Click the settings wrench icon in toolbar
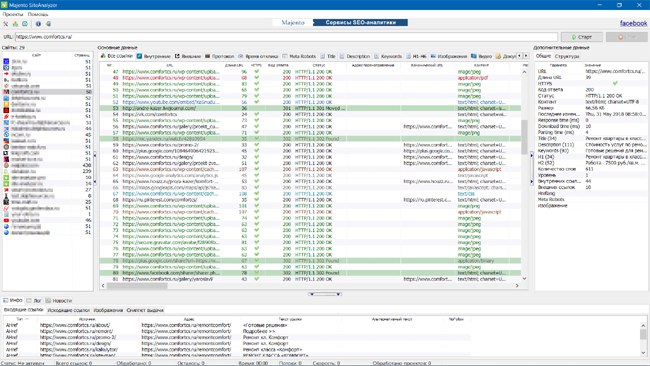 6,24
